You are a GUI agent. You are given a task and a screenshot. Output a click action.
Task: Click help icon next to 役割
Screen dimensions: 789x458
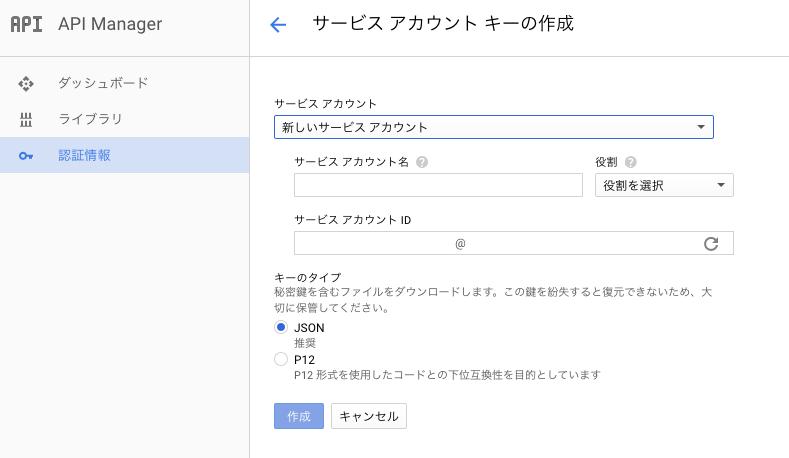click(630, 162)
